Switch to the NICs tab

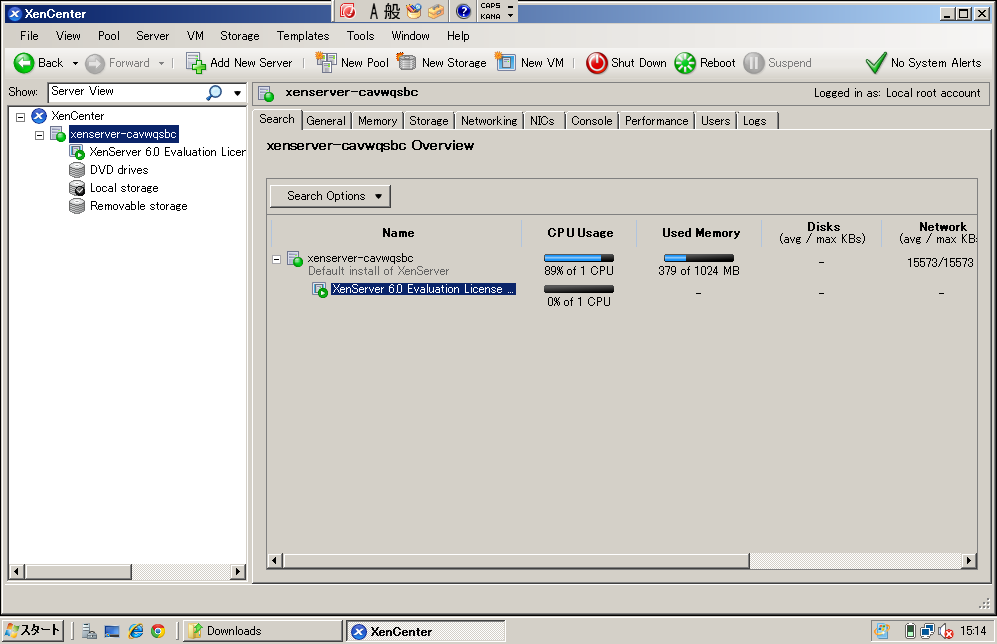[x=542, y=121]
